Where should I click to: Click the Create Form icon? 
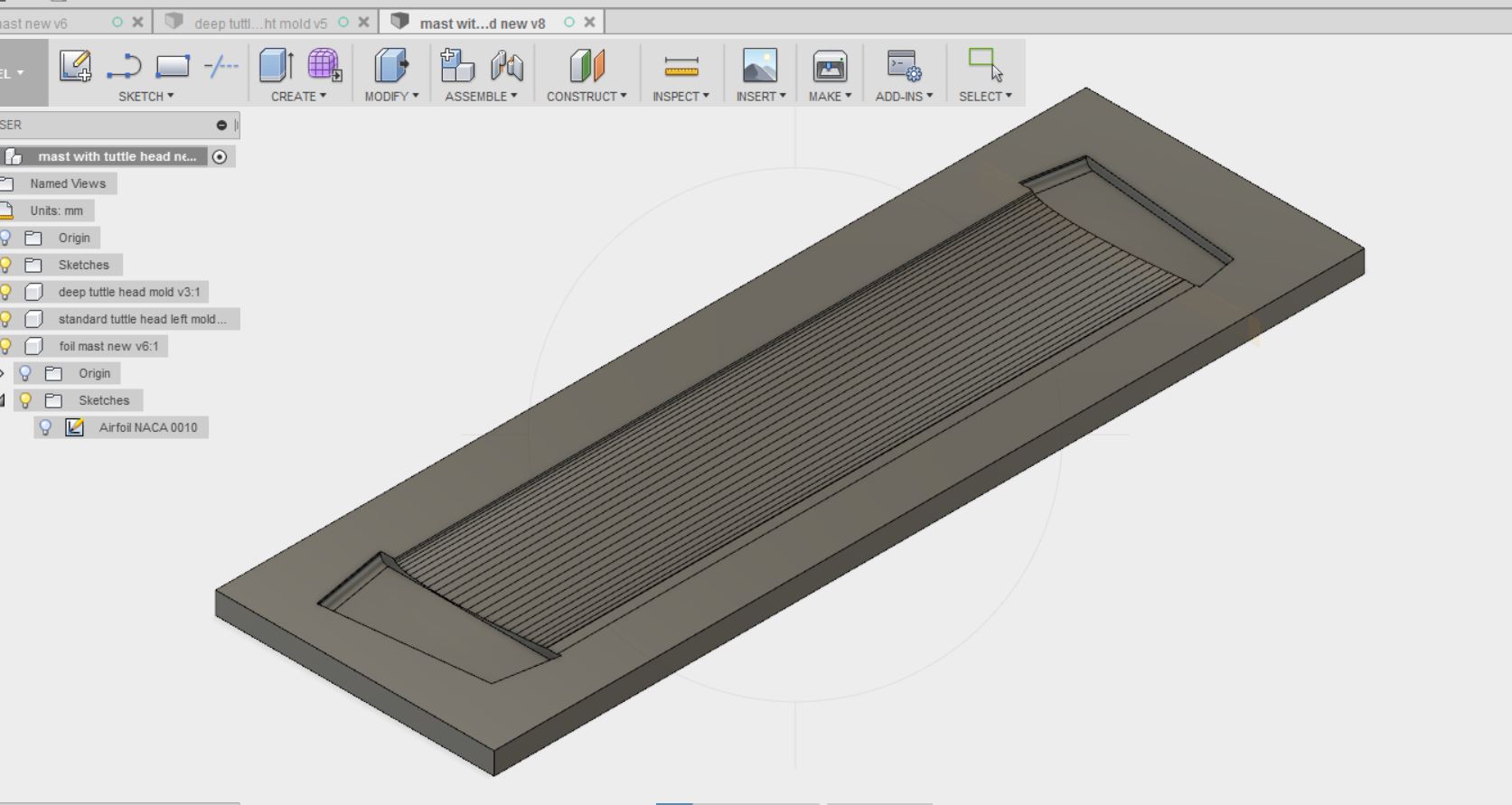(324, 66)
